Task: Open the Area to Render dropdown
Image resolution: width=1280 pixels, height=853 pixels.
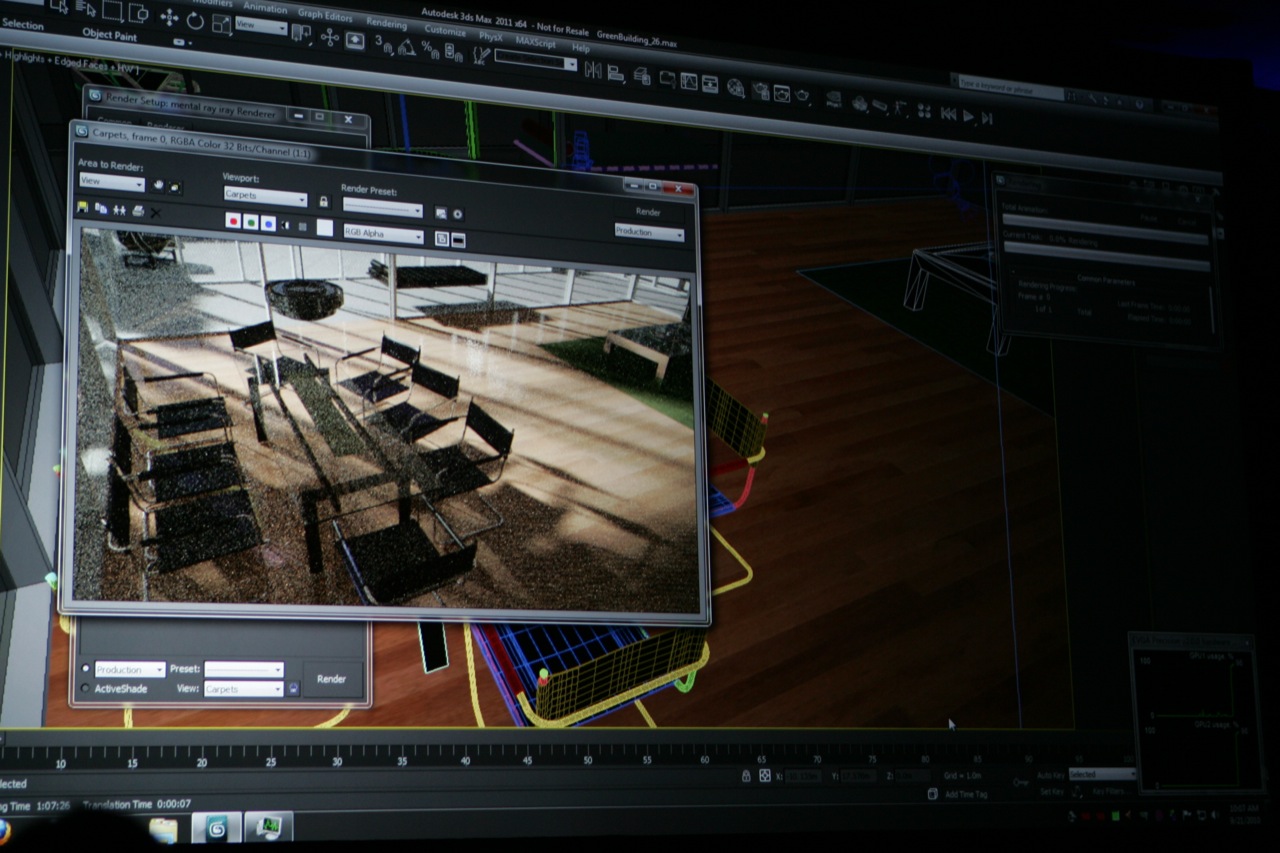Action: (x=112, y=182)
